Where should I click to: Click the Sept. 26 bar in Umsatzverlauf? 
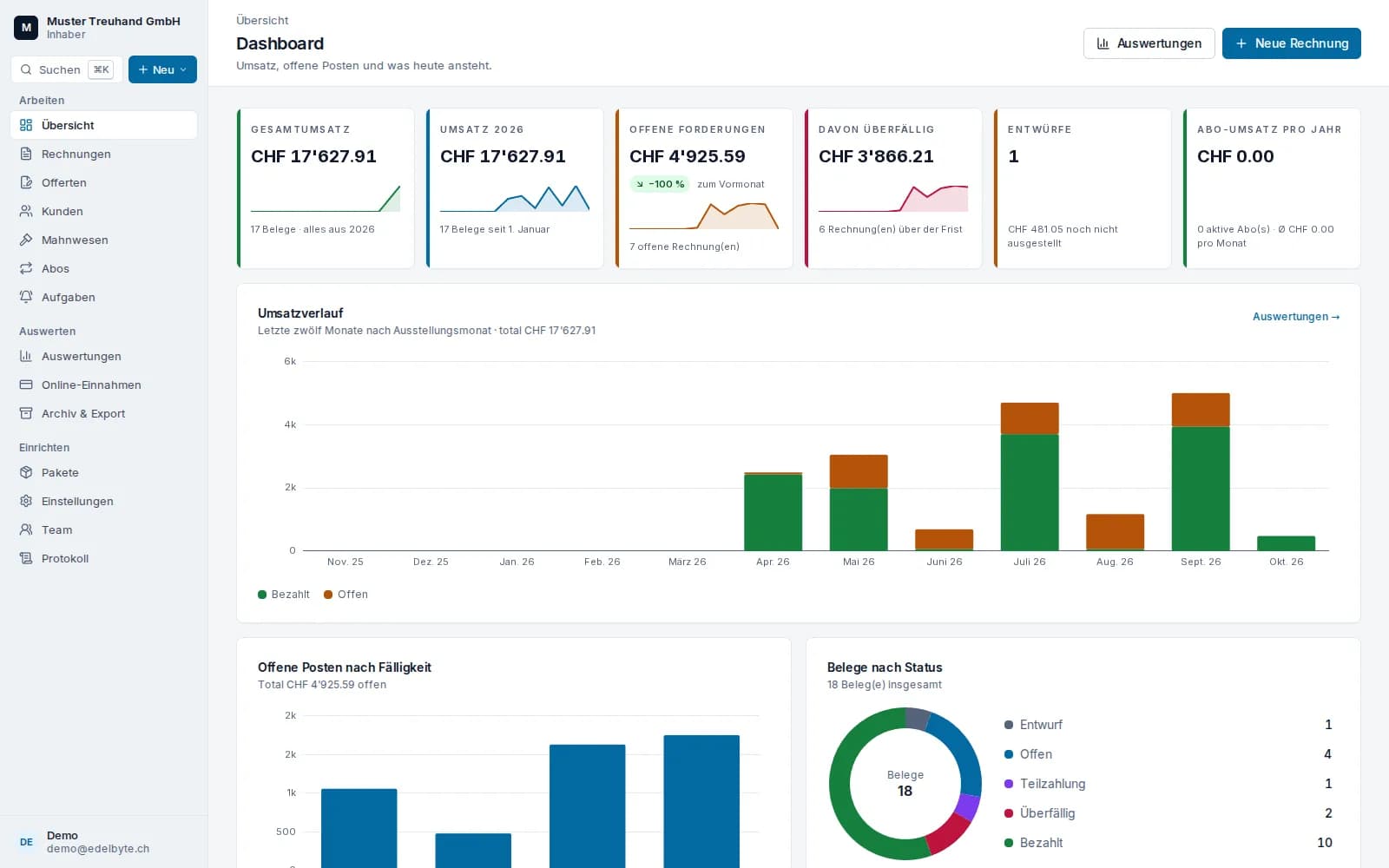coord(1201,472)
